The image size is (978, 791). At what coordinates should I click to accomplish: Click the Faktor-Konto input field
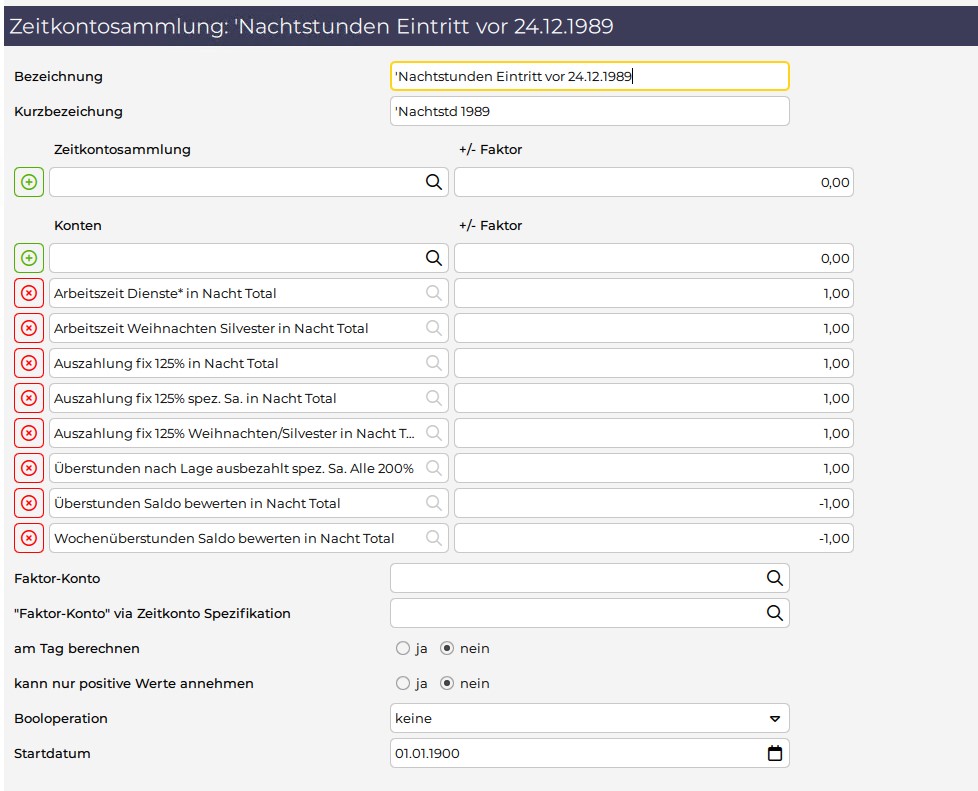(589, 578)
